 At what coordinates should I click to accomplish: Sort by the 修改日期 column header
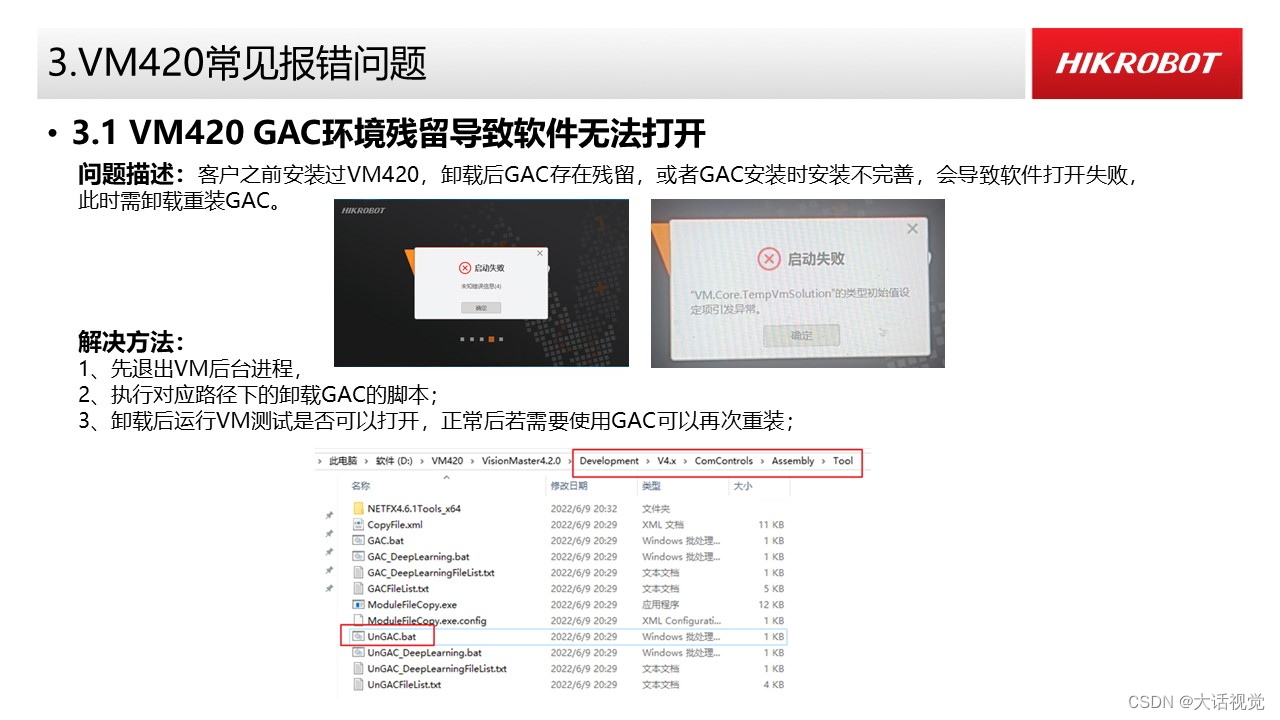pos(568,485)
